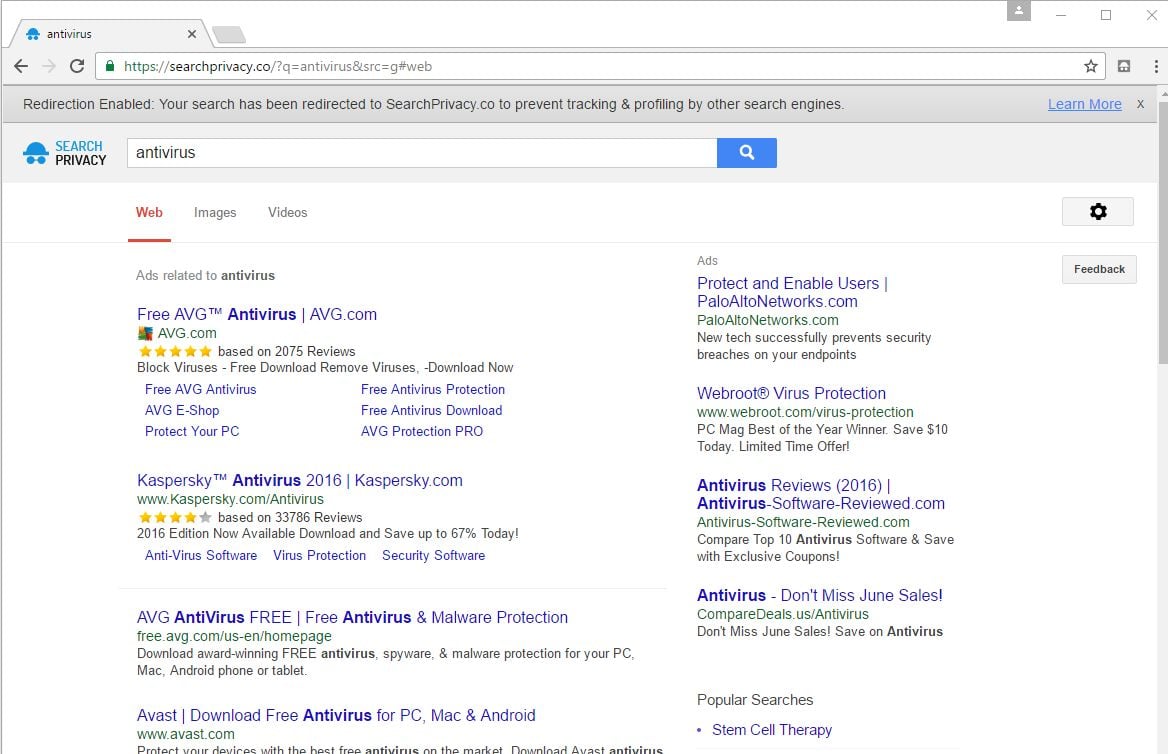Click the browser forward arrow

coord(49,66)
